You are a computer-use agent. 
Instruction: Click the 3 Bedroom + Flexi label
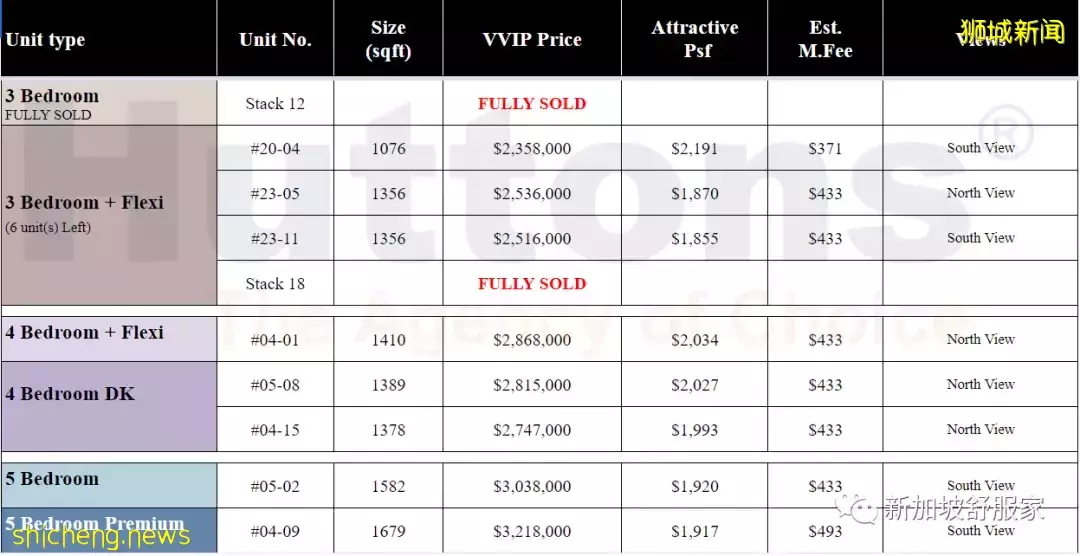point(84,203)
